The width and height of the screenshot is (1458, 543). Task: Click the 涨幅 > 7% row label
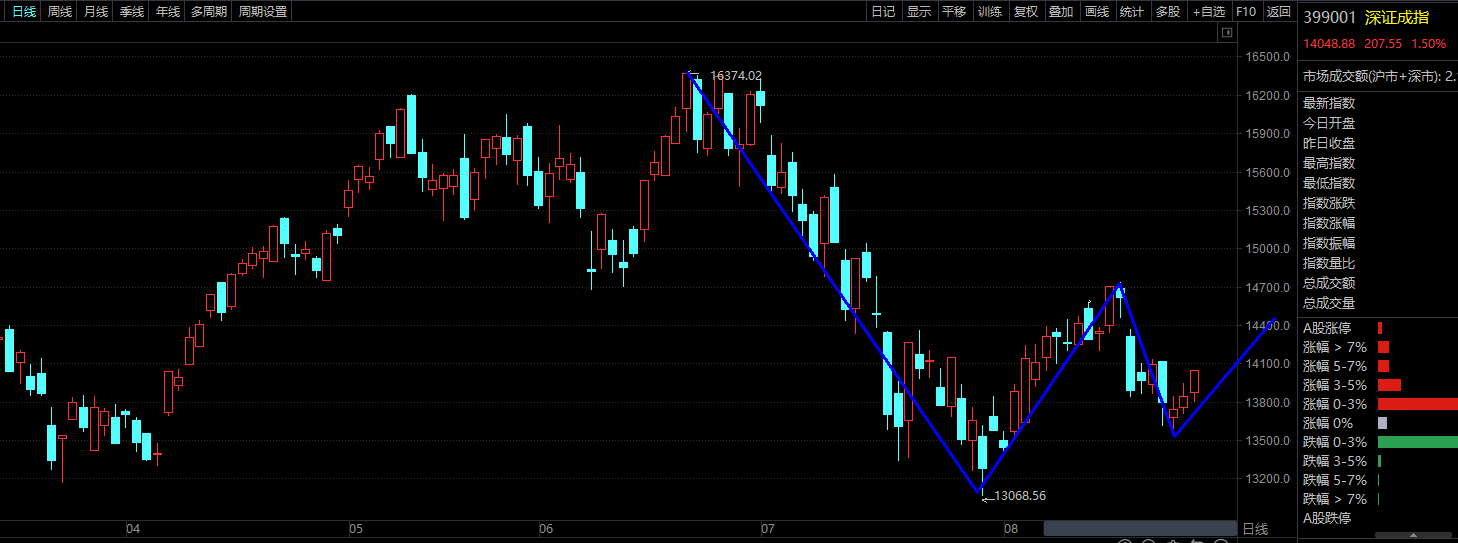(x=1334, y=347)
